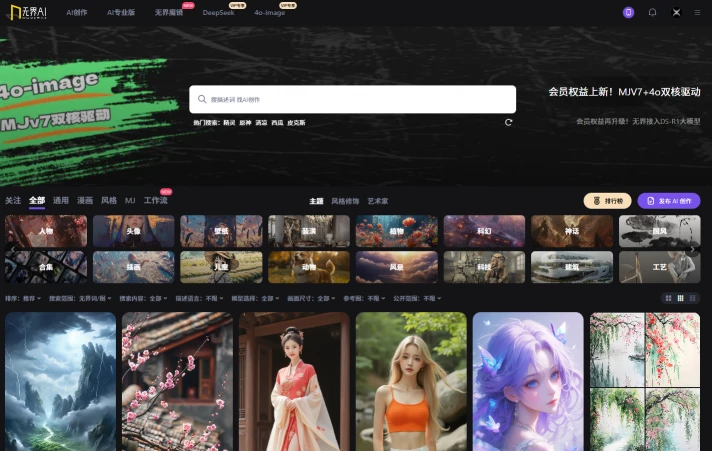
Task: Click the 排行榜 ranking button
Action: (607, 201)
